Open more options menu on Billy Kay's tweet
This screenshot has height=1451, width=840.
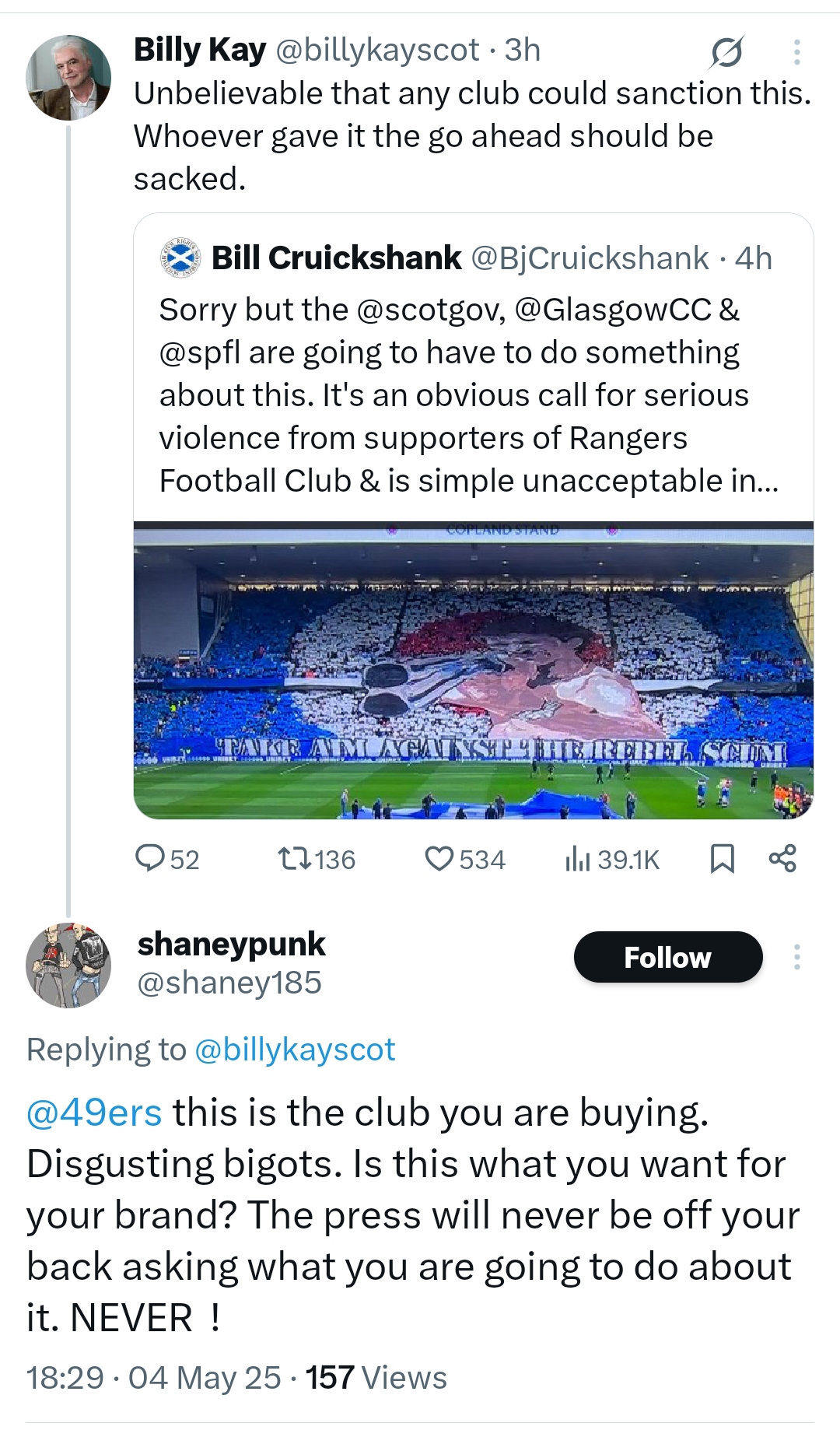click(x=796, y=52)
